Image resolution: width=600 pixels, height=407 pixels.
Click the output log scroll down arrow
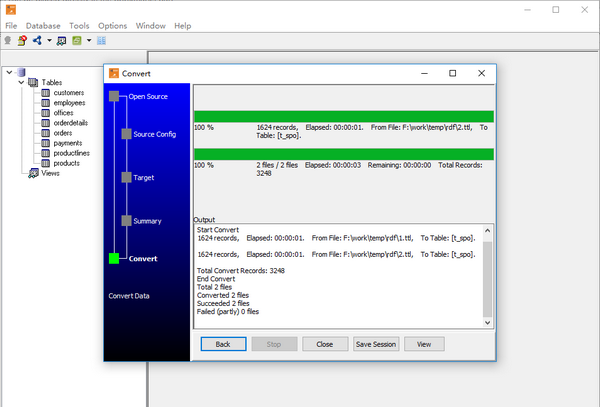pos(488,322)
